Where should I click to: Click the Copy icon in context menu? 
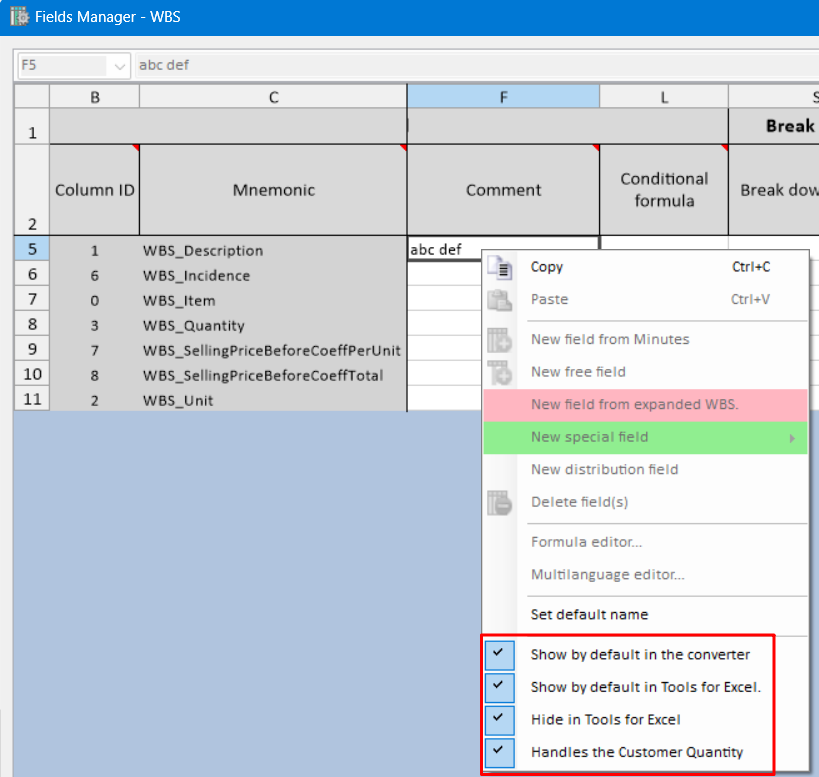coord(499,267)
